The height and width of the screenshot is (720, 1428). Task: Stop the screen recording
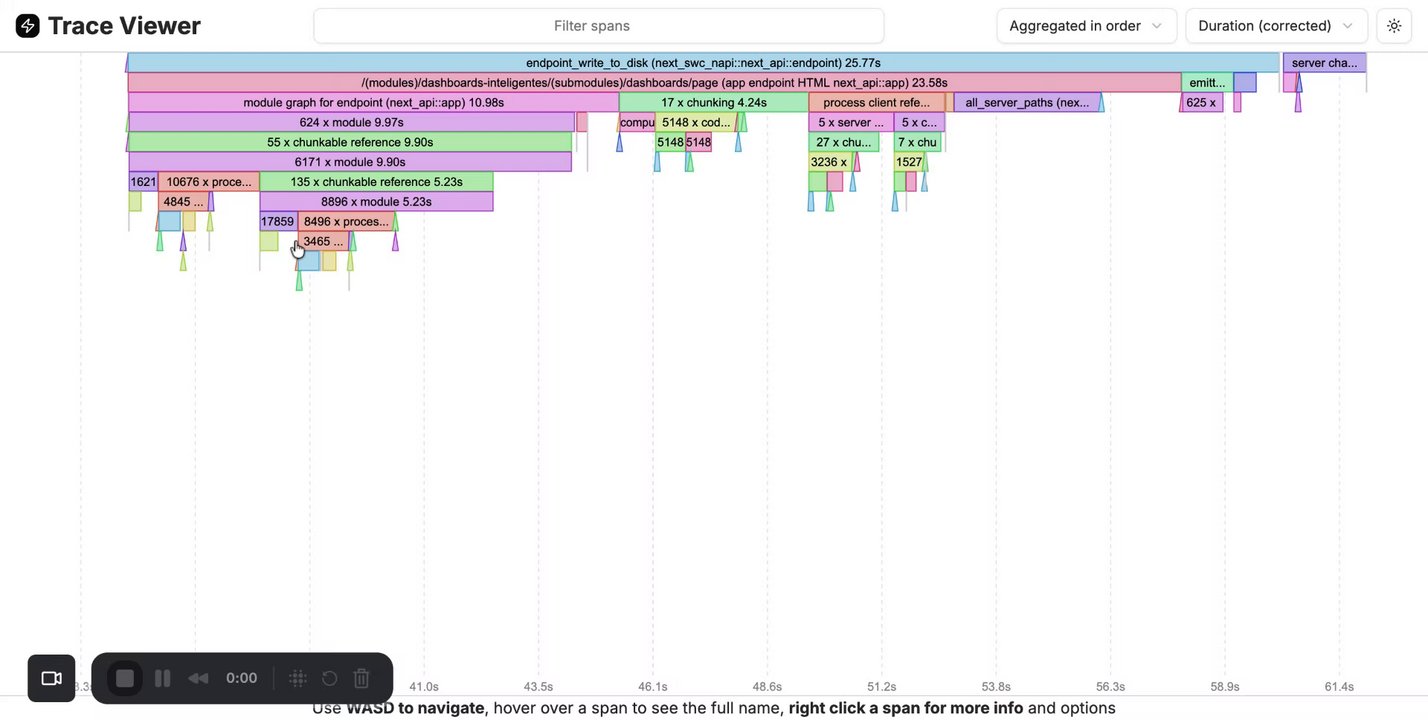tap(125, 678)
